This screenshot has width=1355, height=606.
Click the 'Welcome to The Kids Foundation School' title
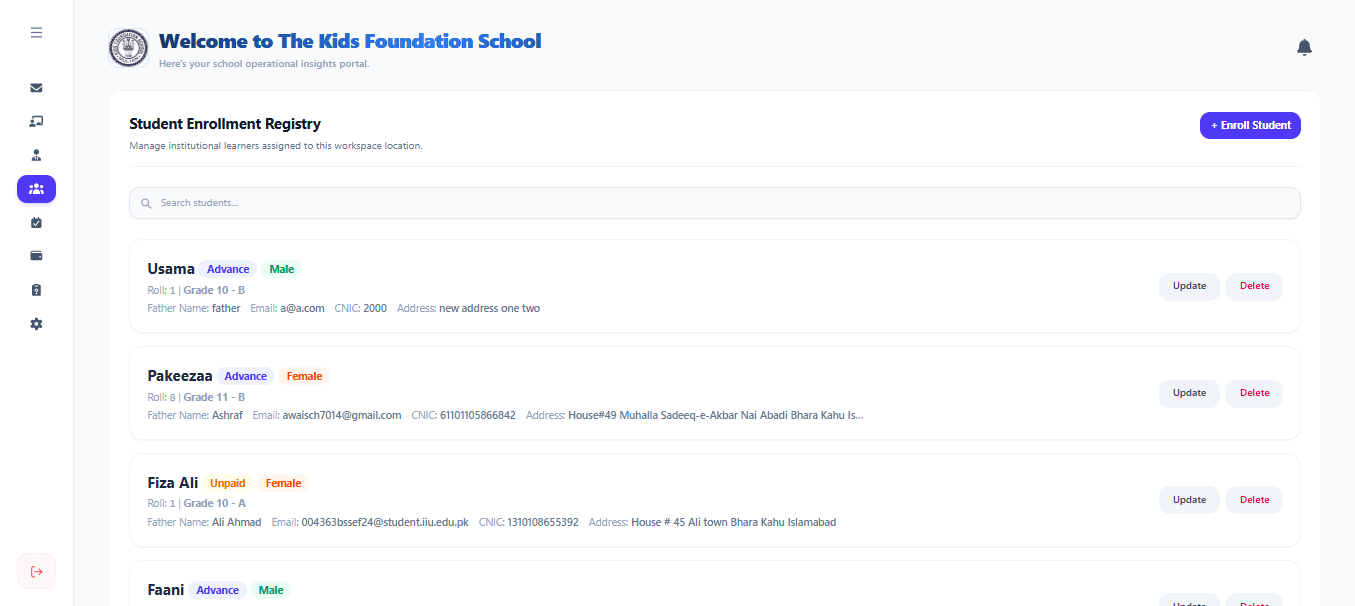(350, 41)
